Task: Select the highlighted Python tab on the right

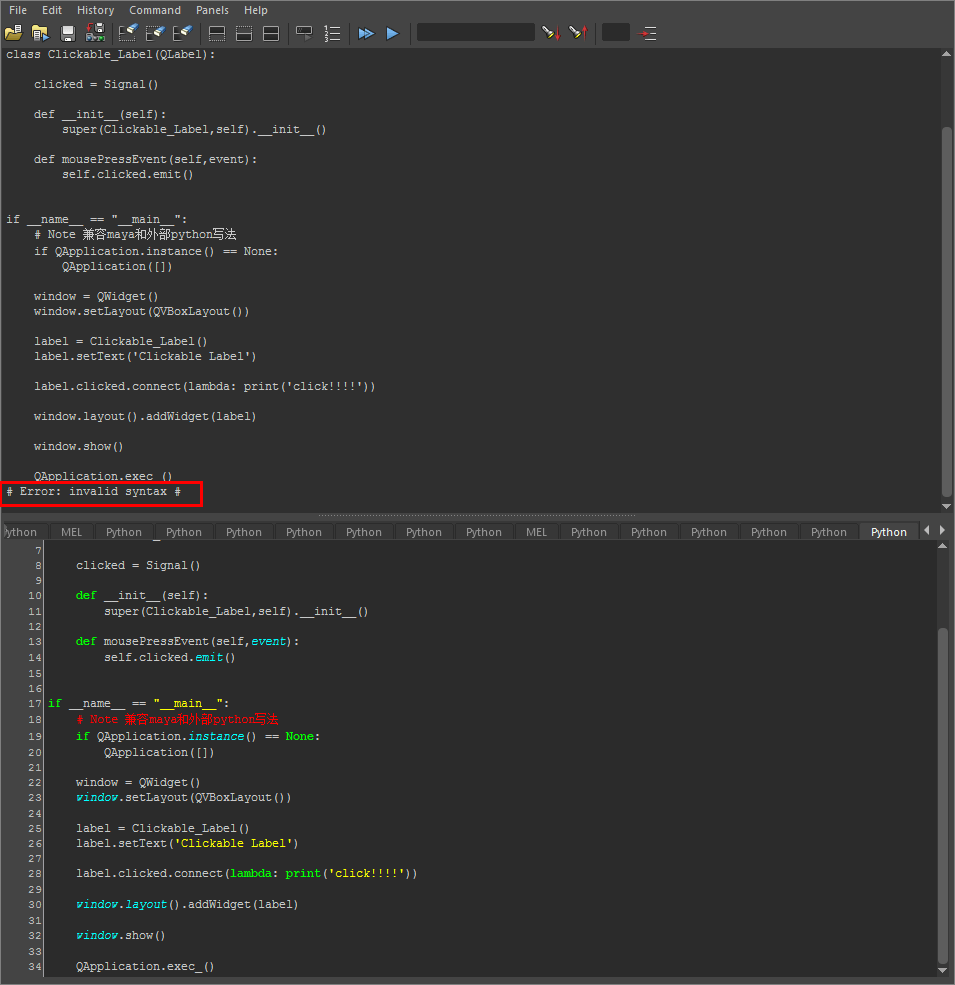Action: click(x=888, y=531)
